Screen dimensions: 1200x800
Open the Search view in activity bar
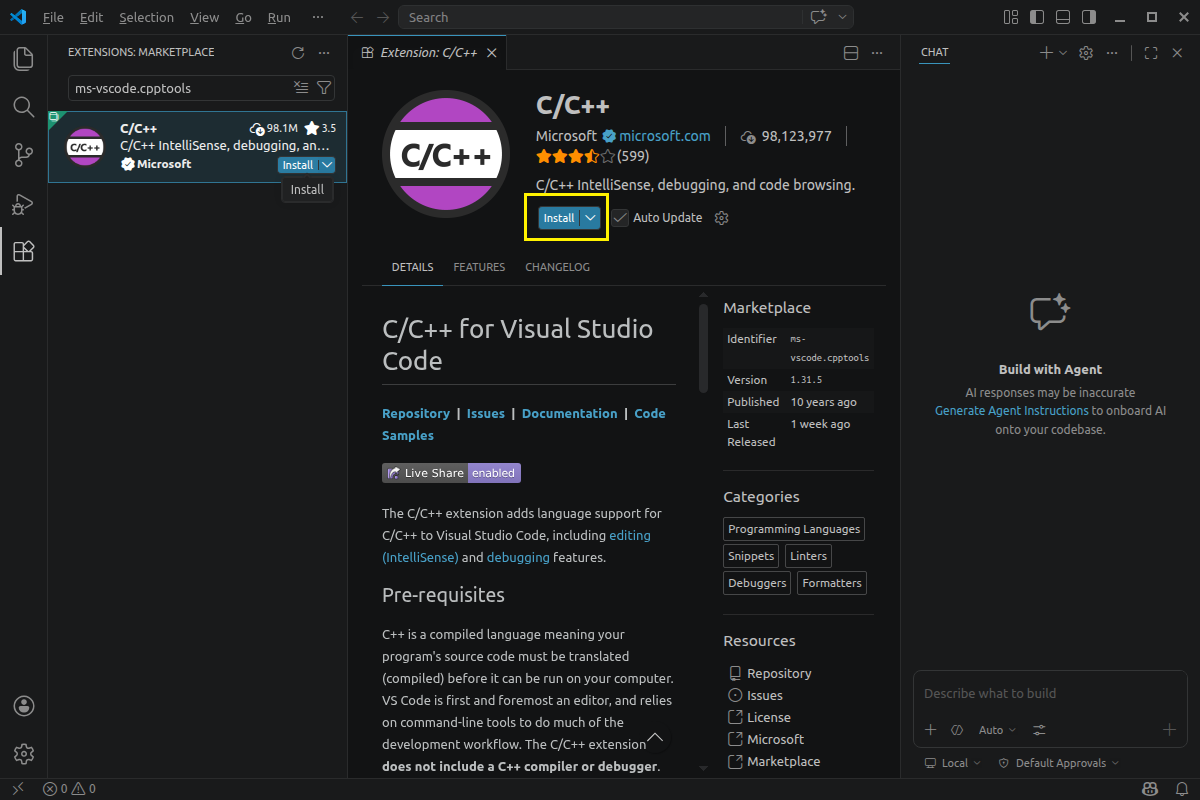[24, 106]
